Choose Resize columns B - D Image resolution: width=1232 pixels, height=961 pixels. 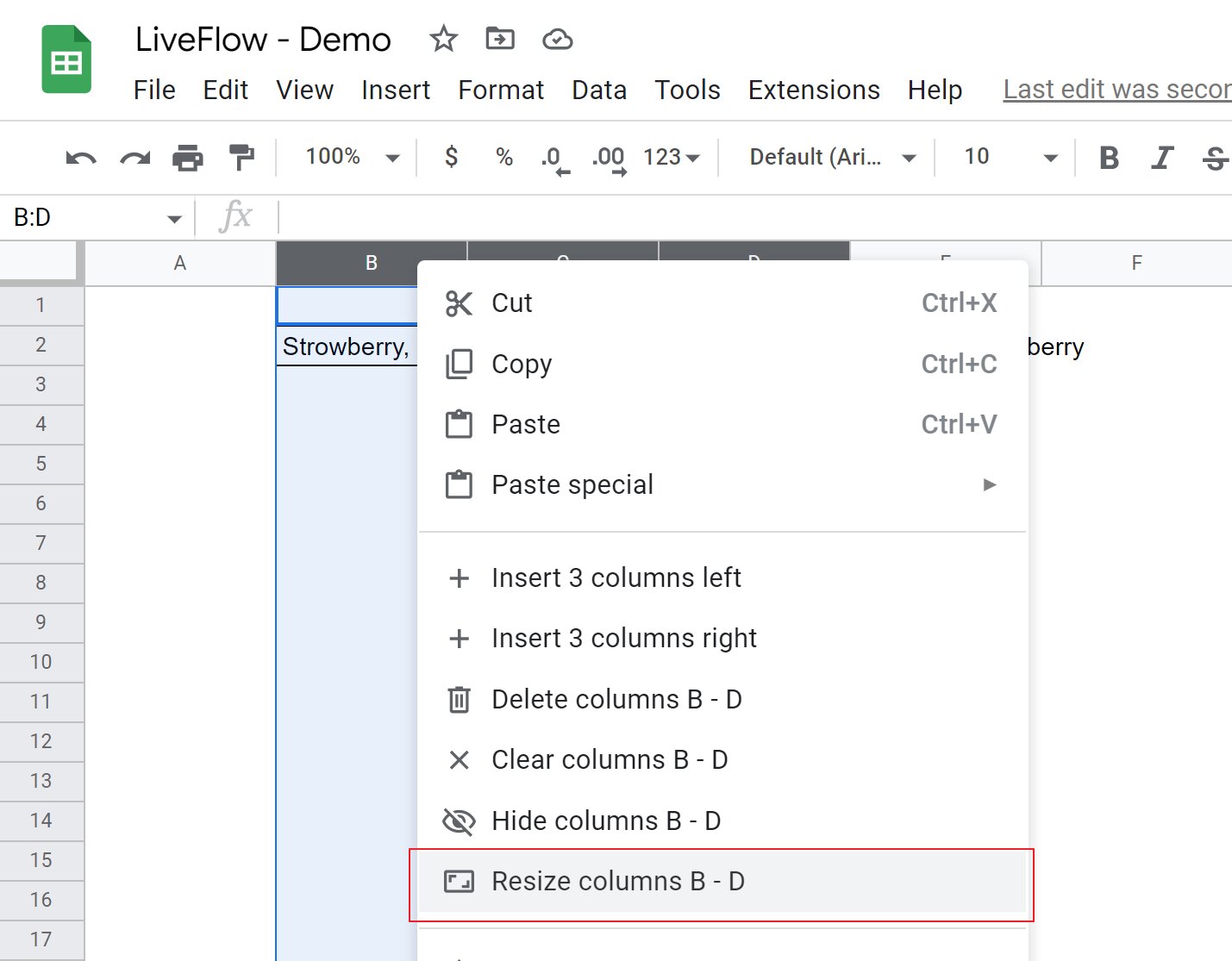617,881
